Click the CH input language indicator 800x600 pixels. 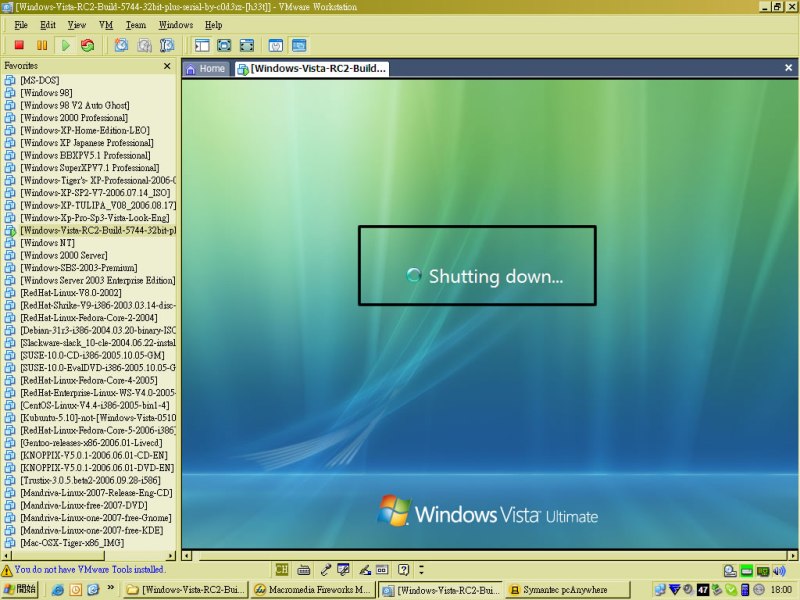(x=282, y=569)
